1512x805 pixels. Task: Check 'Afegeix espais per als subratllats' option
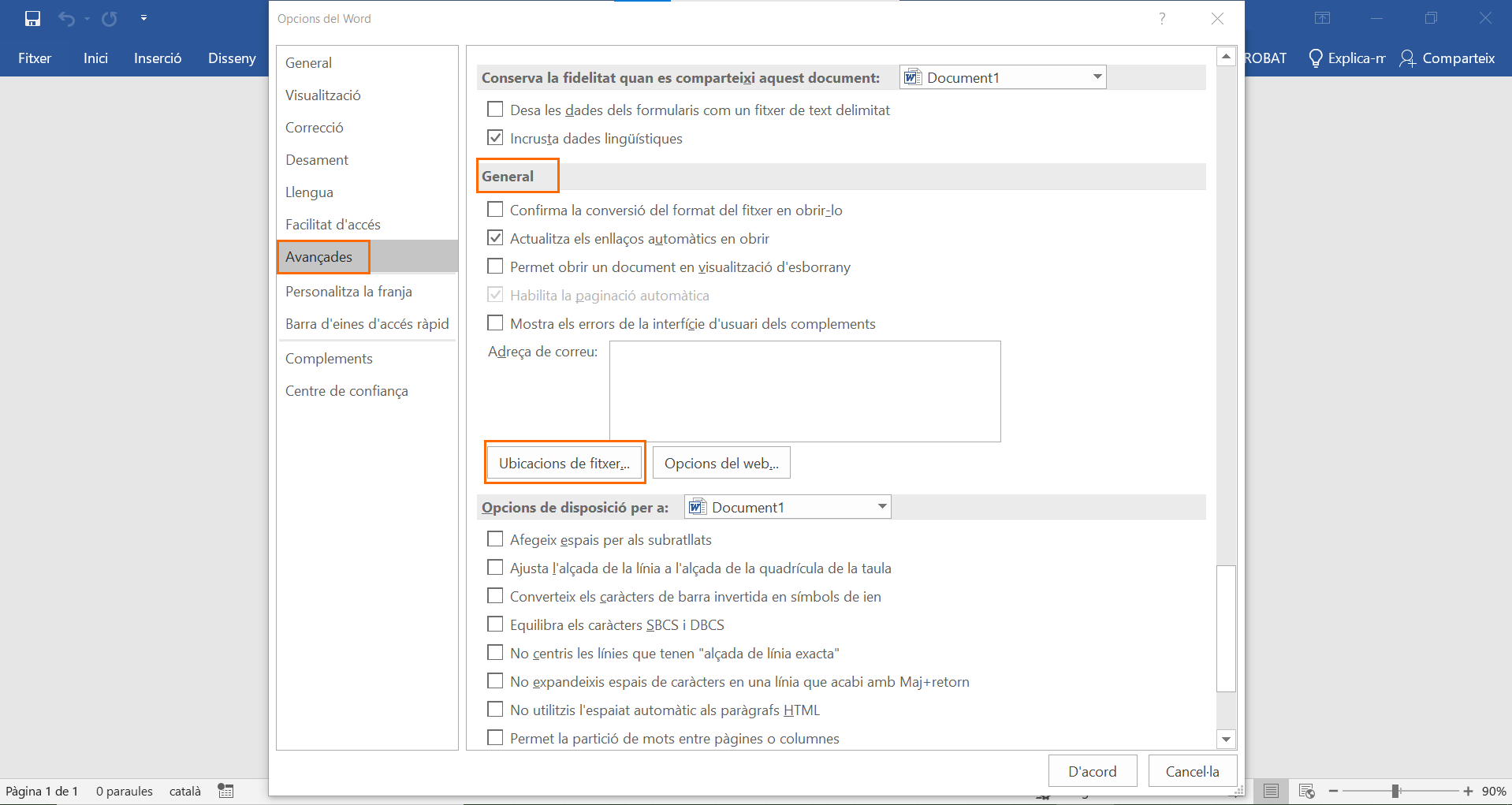tap(495, 539)
